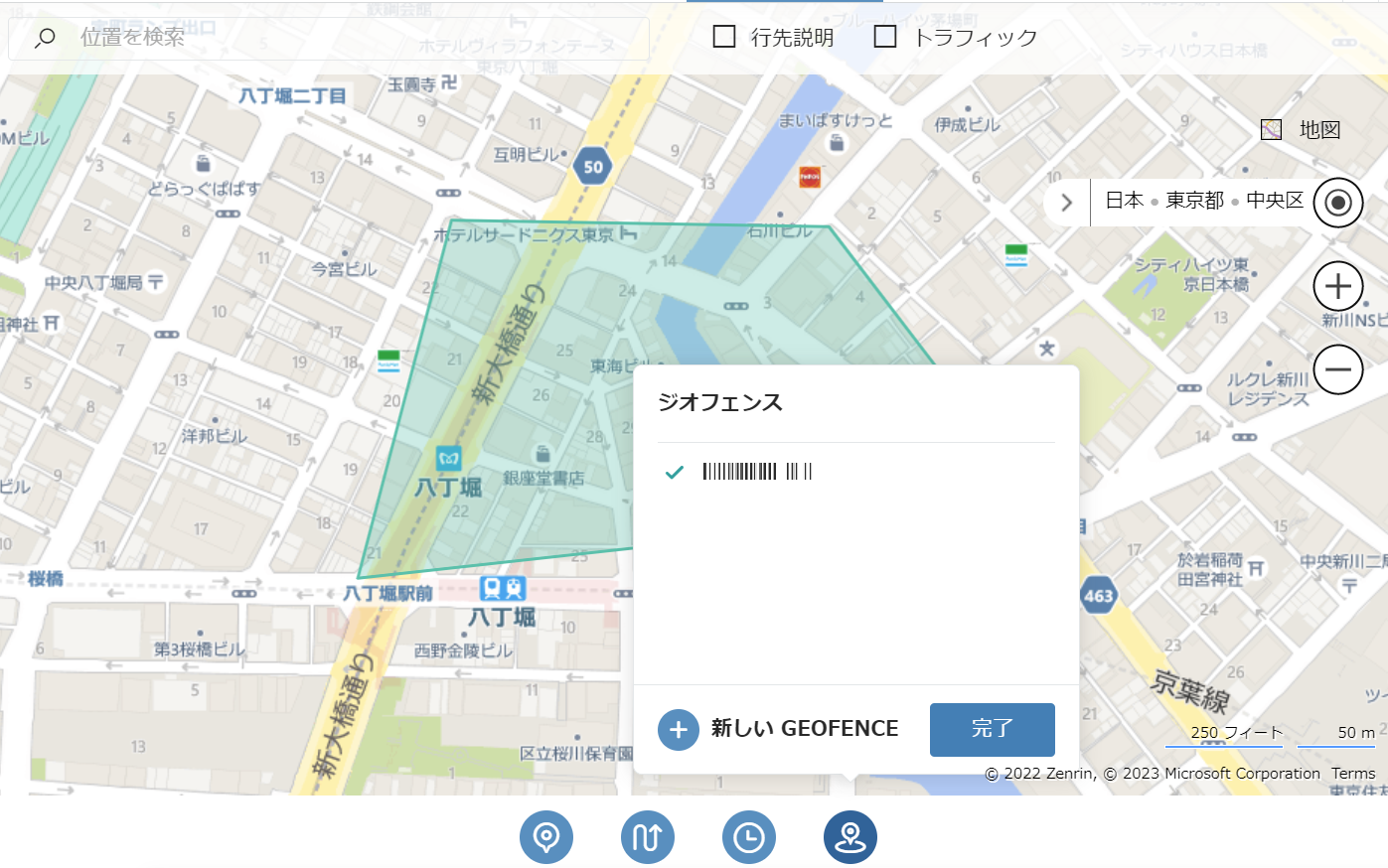Click the 八丁堀 train station icon
This screenshot has height=868, width=1388.
(503, 589)
